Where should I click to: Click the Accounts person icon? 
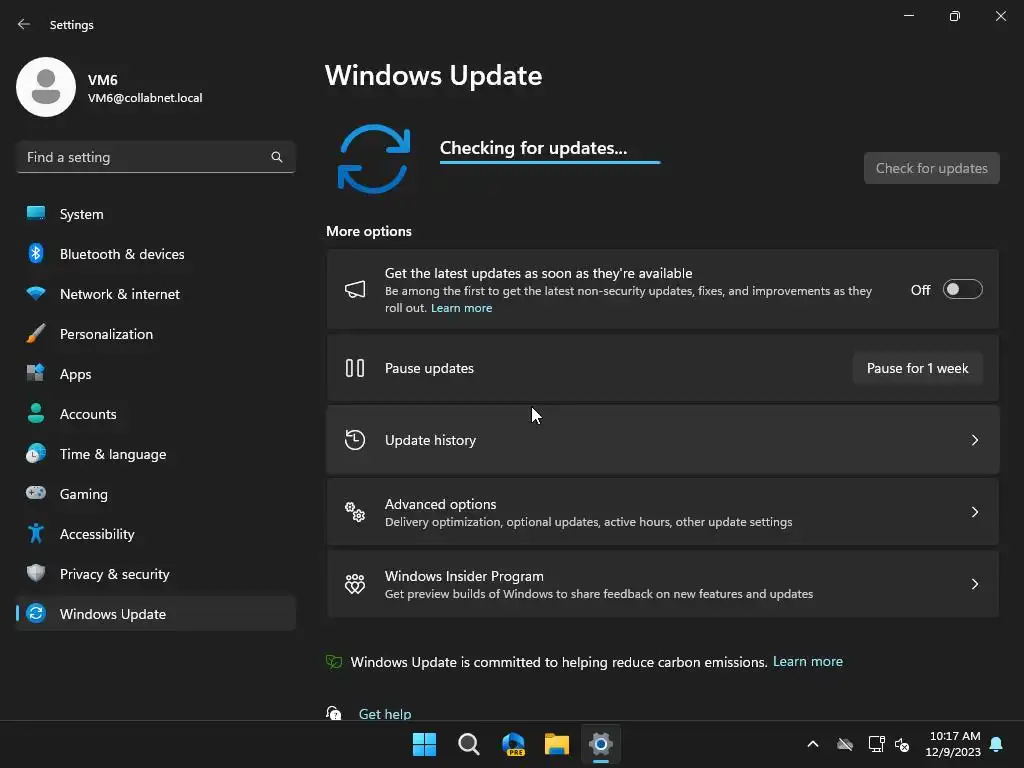click(x=36, y=413)
